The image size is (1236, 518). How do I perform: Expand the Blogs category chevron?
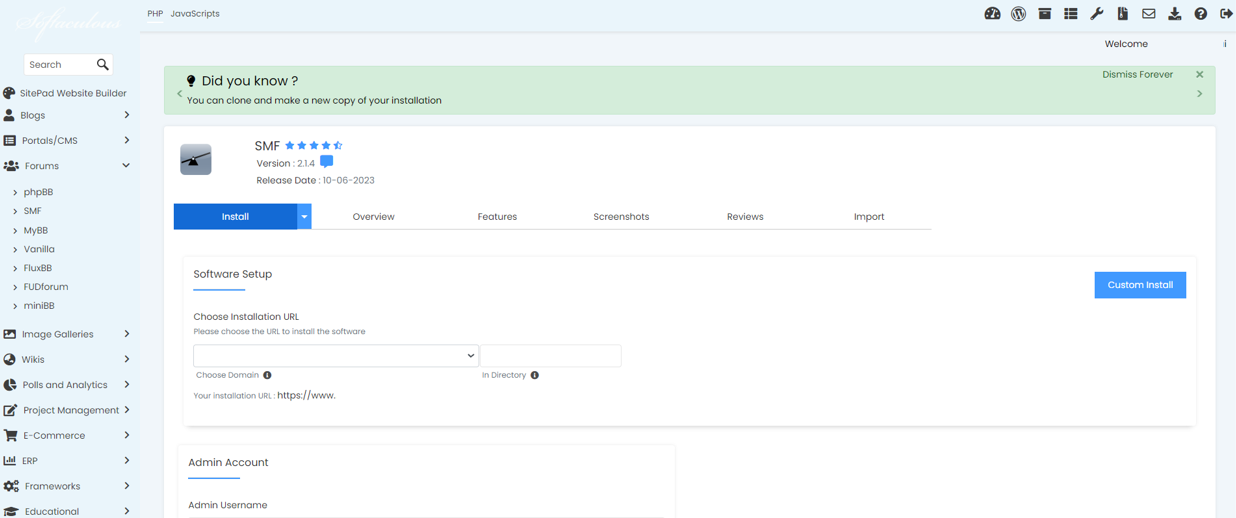127,115
